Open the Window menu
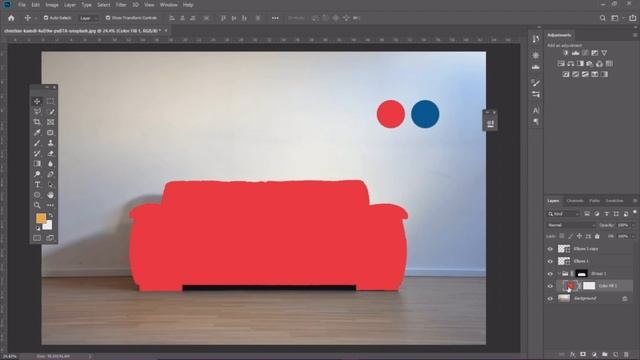The width and height of the screenshot is (640, 360). [x=169, y=5]
